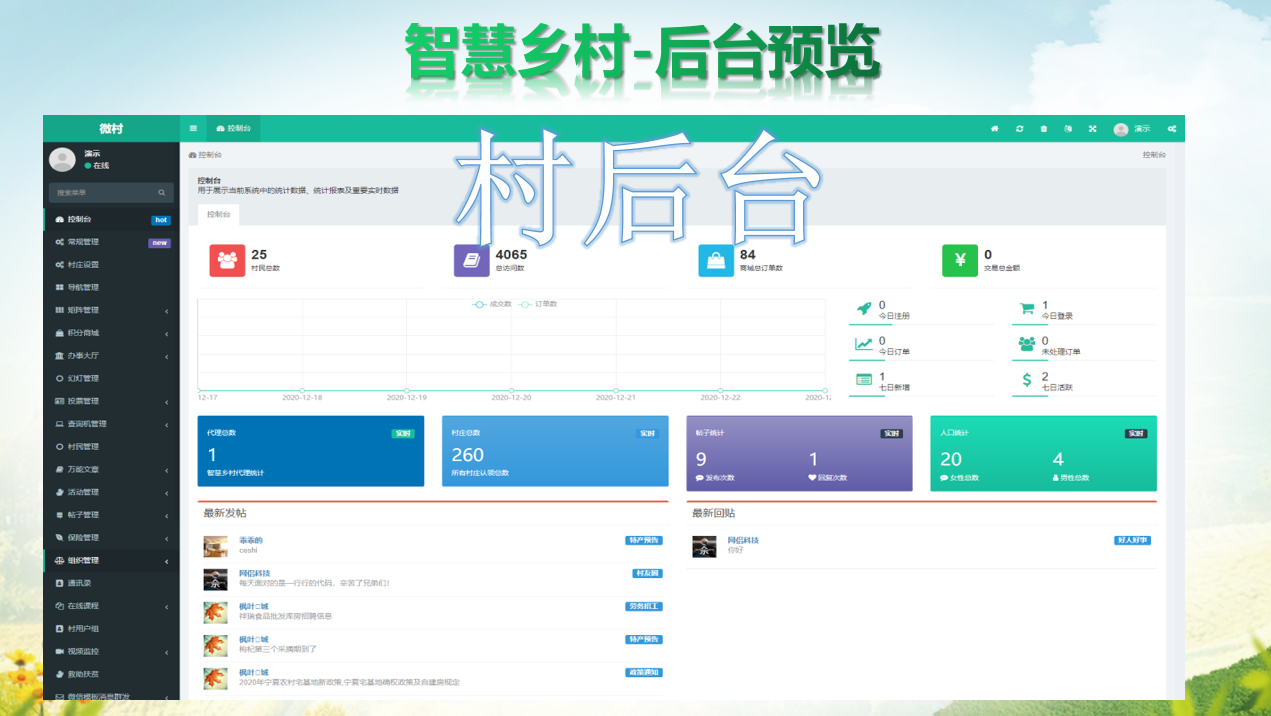The image size is (1271, 716).
Task: Click the dollar icon beside 七日活跃
Action: click(1027, 380)
